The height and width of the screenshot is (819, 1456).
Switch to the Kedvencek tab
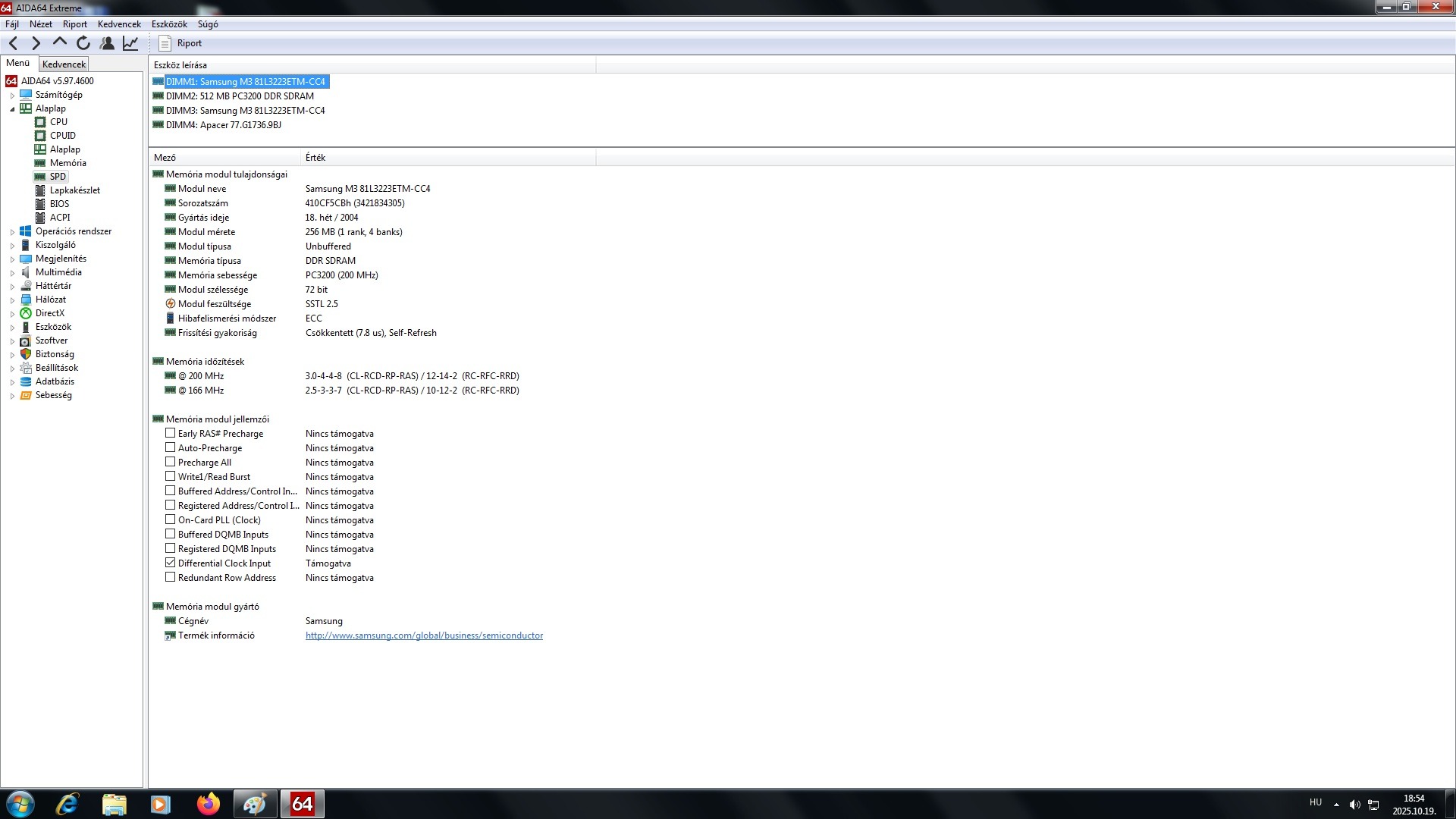(x=64, y=64)
